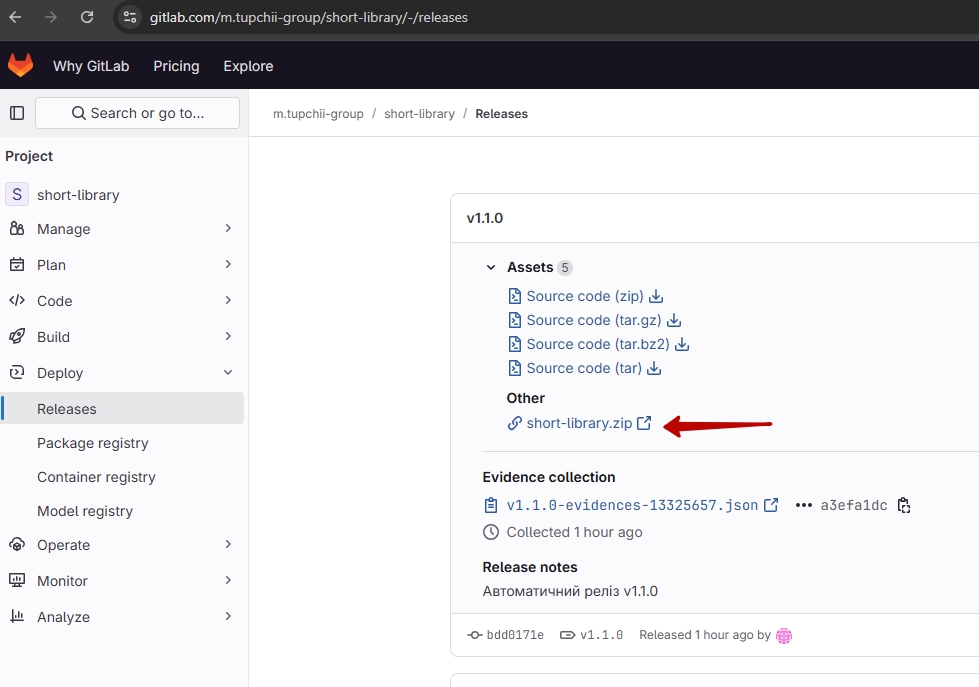Expand the Code section chevron

(x=228, y=300)
